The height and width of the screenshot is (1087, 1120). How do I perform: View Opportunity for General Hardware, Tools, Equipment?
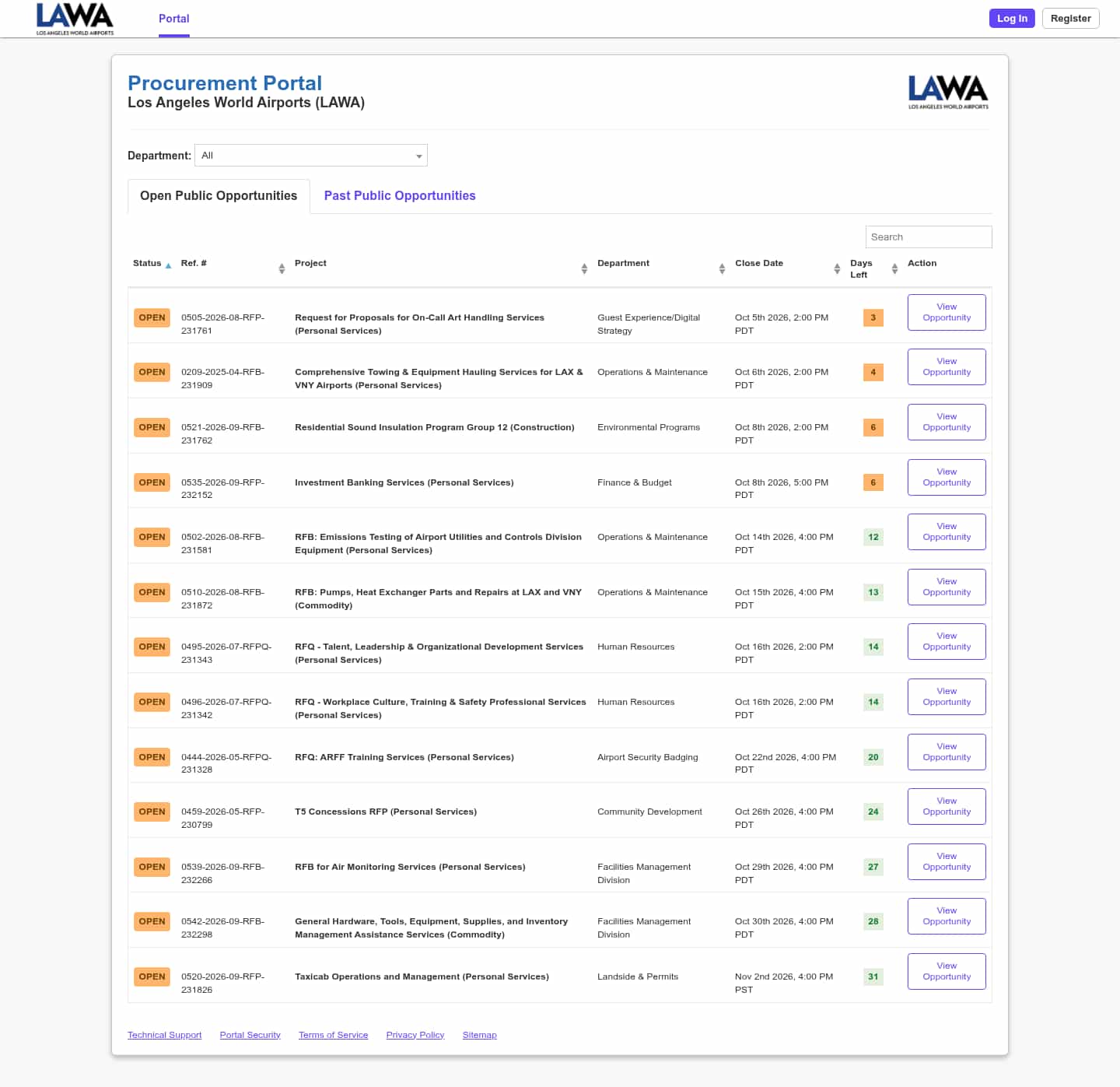[x=947, y=916]
